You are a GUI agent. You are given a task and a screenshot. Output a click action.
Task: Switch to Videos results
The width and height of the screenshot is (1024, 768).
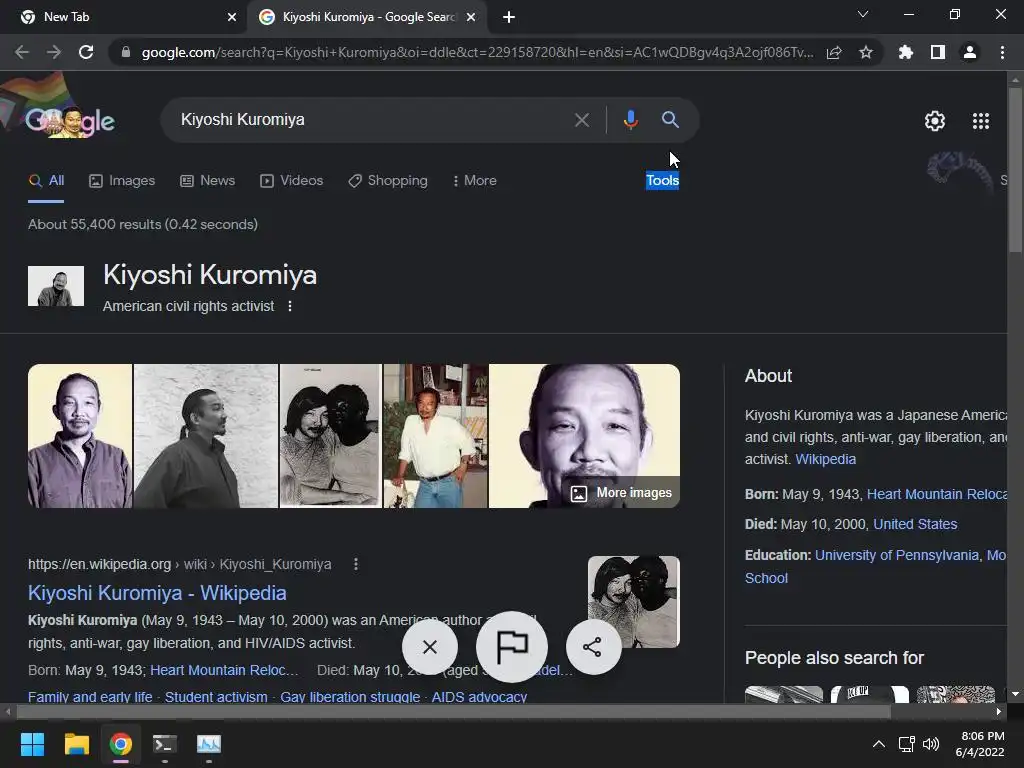point(291,181)
